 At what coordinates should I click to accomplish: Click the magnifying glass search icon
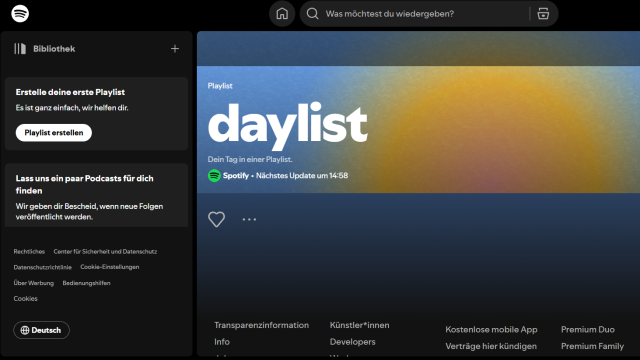[312, 13]
